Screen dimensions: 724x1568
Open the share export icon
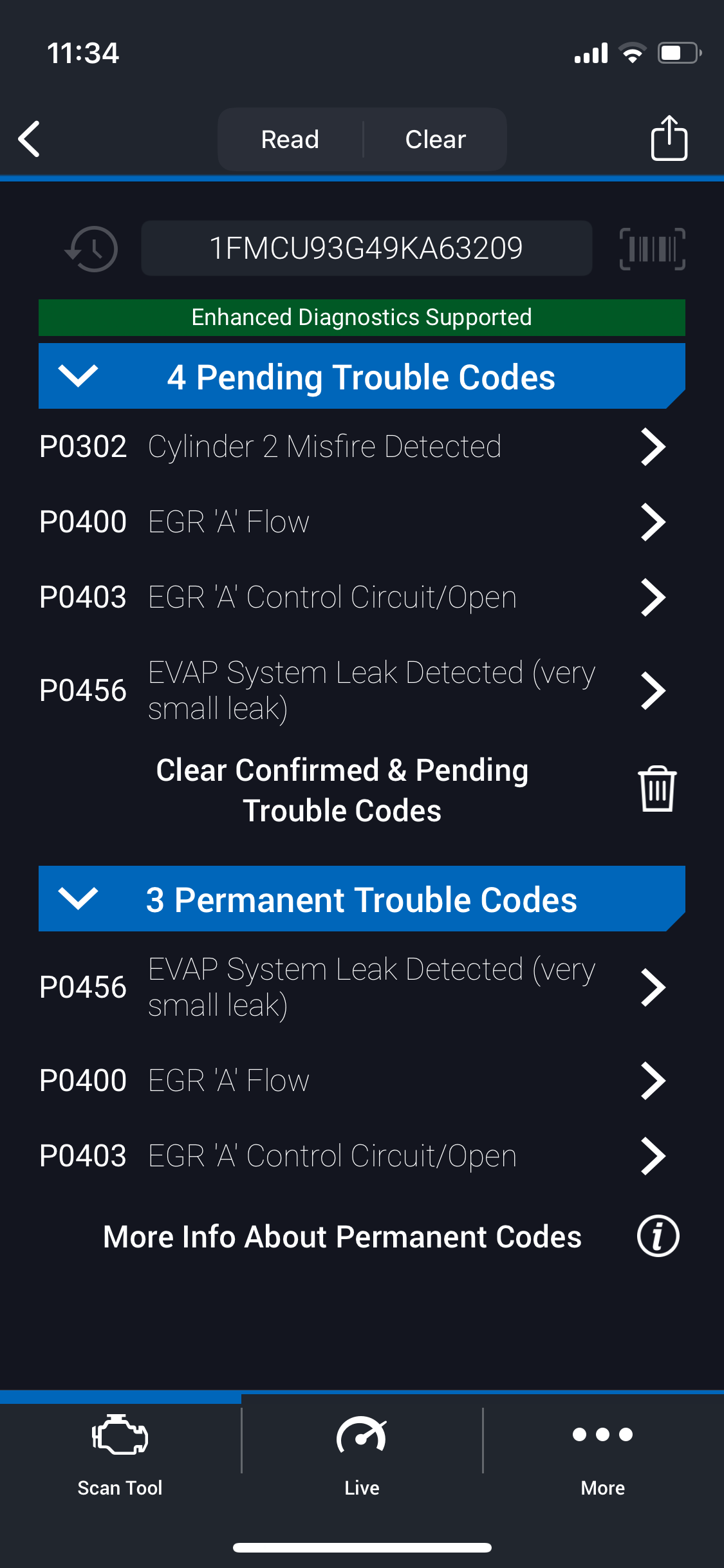pos(669,138)
